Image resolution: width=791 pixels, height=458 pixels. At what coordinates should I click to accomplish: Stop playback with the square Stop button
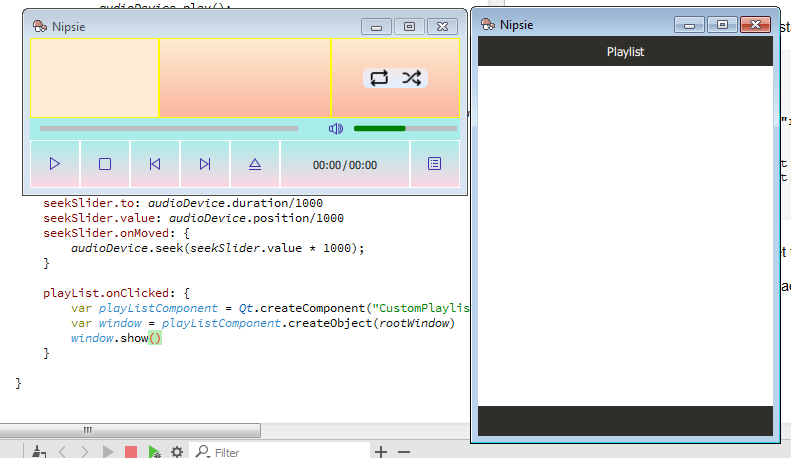tap(104, 164)
